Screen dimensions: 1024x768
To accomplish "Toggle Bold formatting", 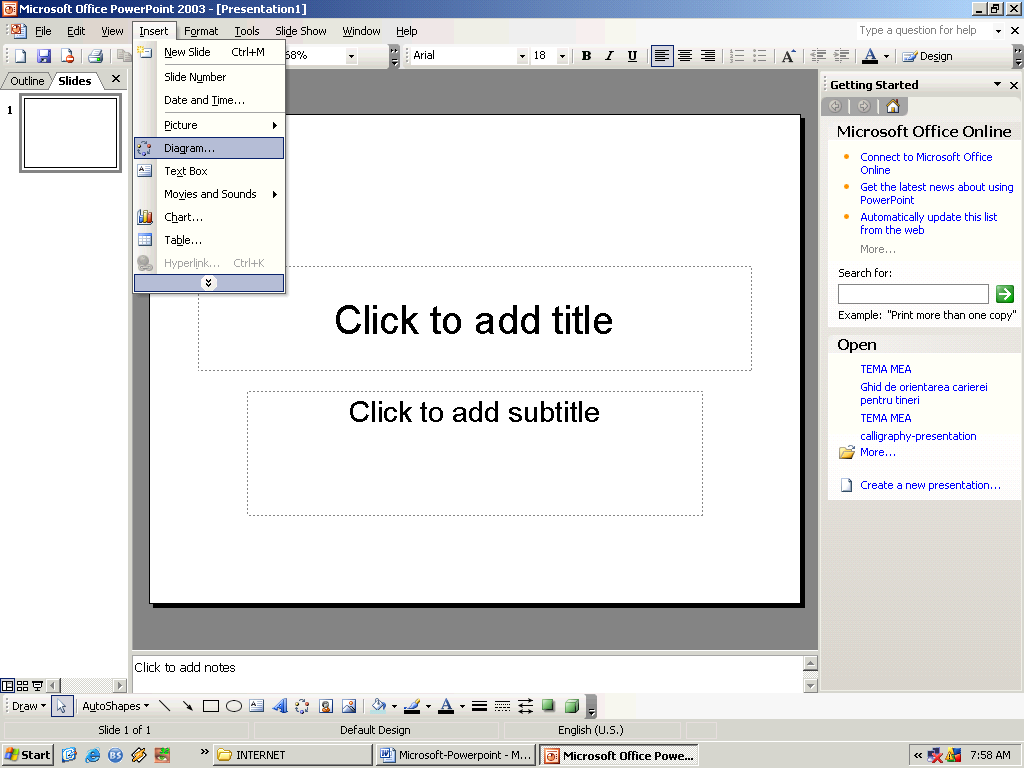I will pyautogui.click(x=586, y=56).
